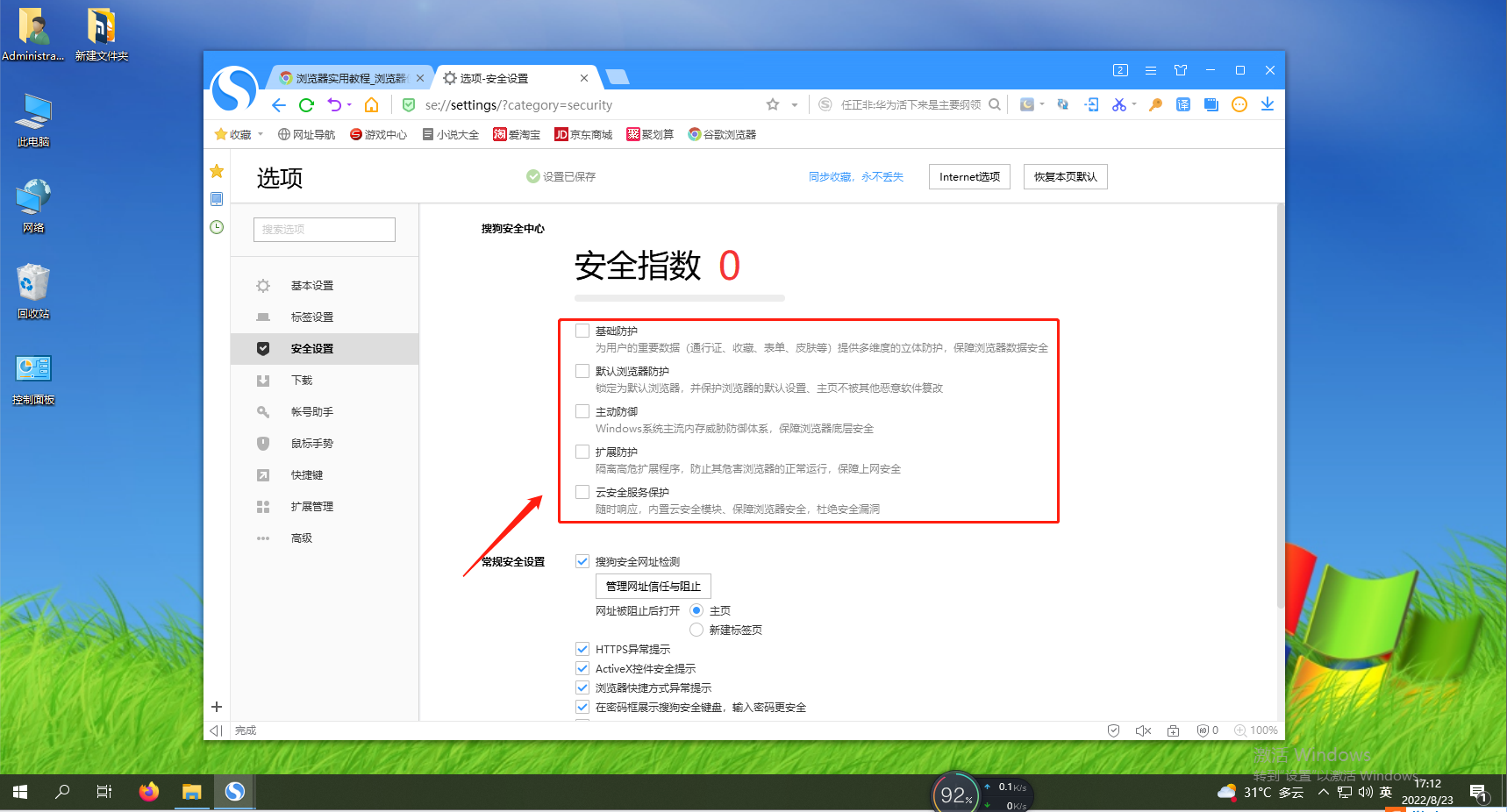The image size is (1507, 812).
Task: Open the orange more-tools circle icon
Action: [x=1239, y=104]
